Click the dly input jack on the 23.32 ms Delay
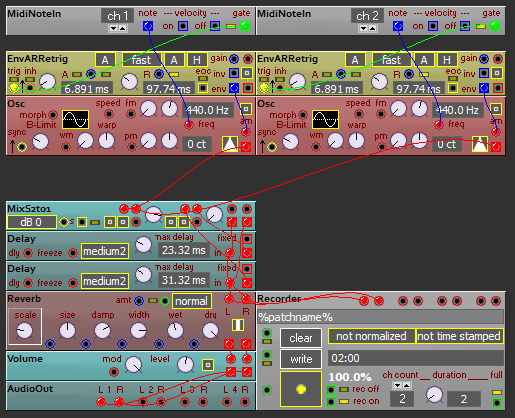 coord(28,253)
